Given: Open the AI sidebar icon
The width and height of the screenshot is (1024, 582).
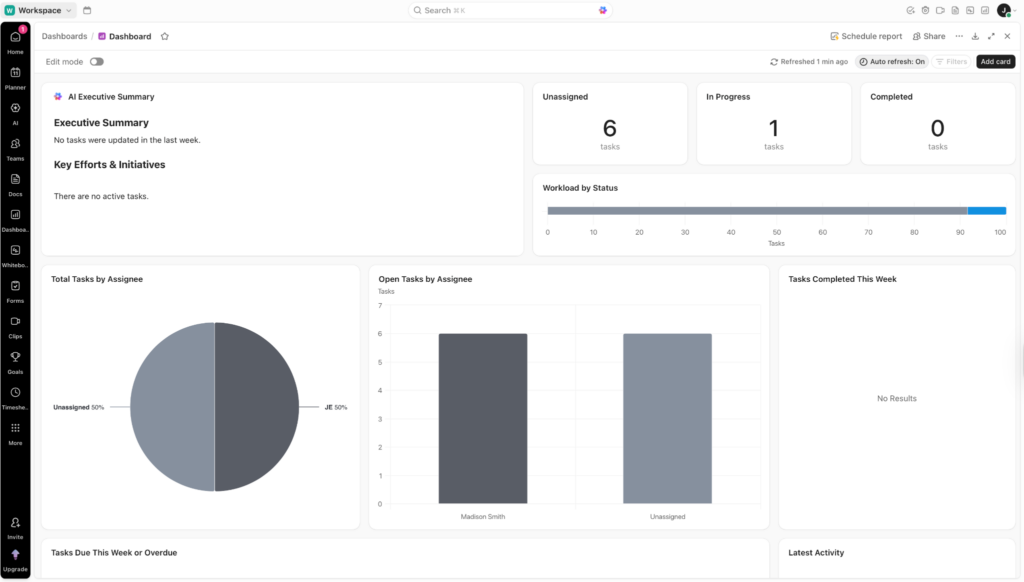Looking at the screenshot, I should tap(14, 108).
